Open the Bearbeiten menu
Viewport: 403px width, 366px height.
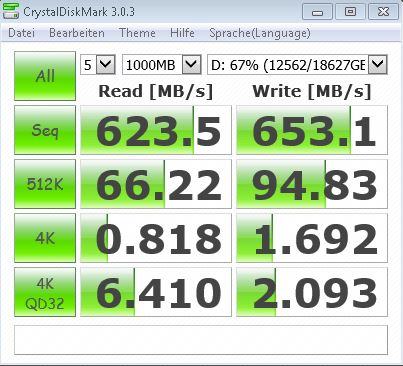point(77,33)
